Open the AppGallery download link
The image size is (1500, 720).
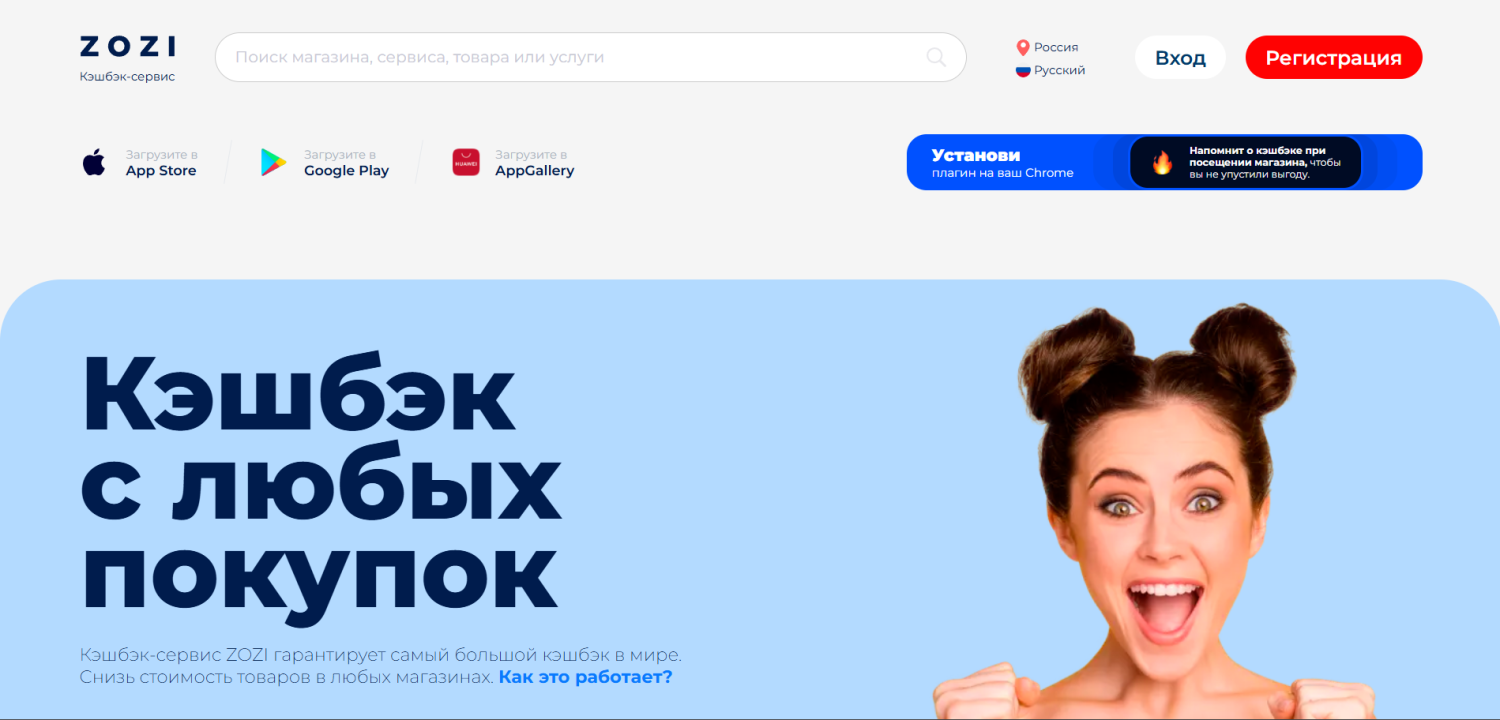tap(513, 163)
